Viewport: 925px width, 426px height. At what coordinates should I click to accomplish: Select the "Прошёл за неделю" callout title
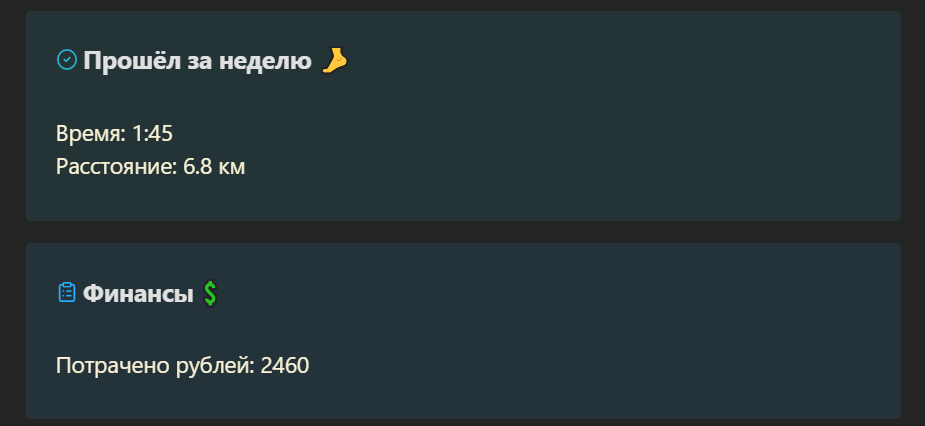[x=198, y=61]
